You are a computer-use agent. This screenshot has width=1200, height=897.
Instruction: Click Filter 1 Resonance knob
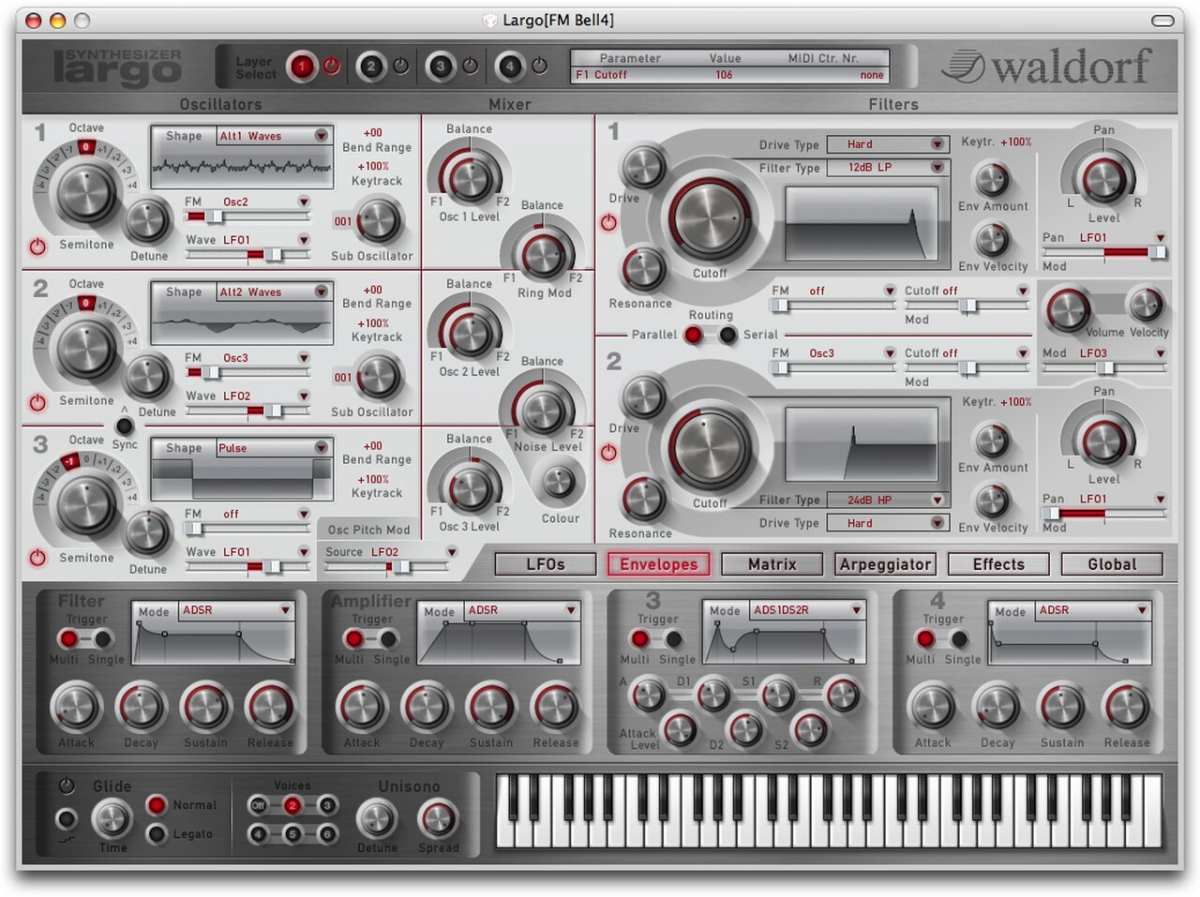[x=643, y=269]
